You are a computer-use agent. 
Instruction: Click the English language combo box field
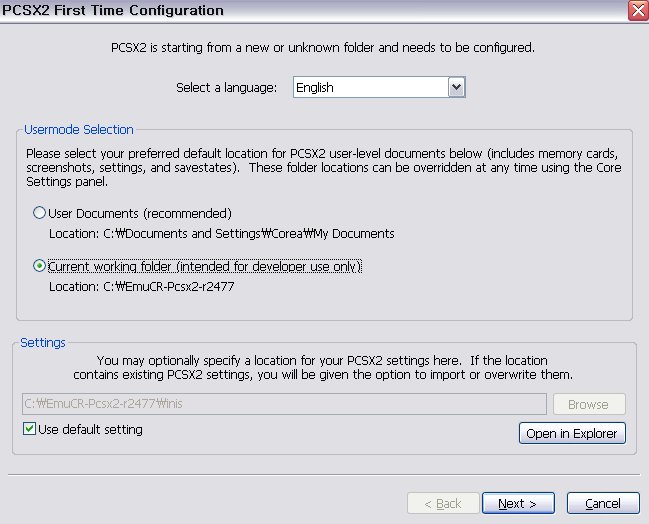coord(370,87)
